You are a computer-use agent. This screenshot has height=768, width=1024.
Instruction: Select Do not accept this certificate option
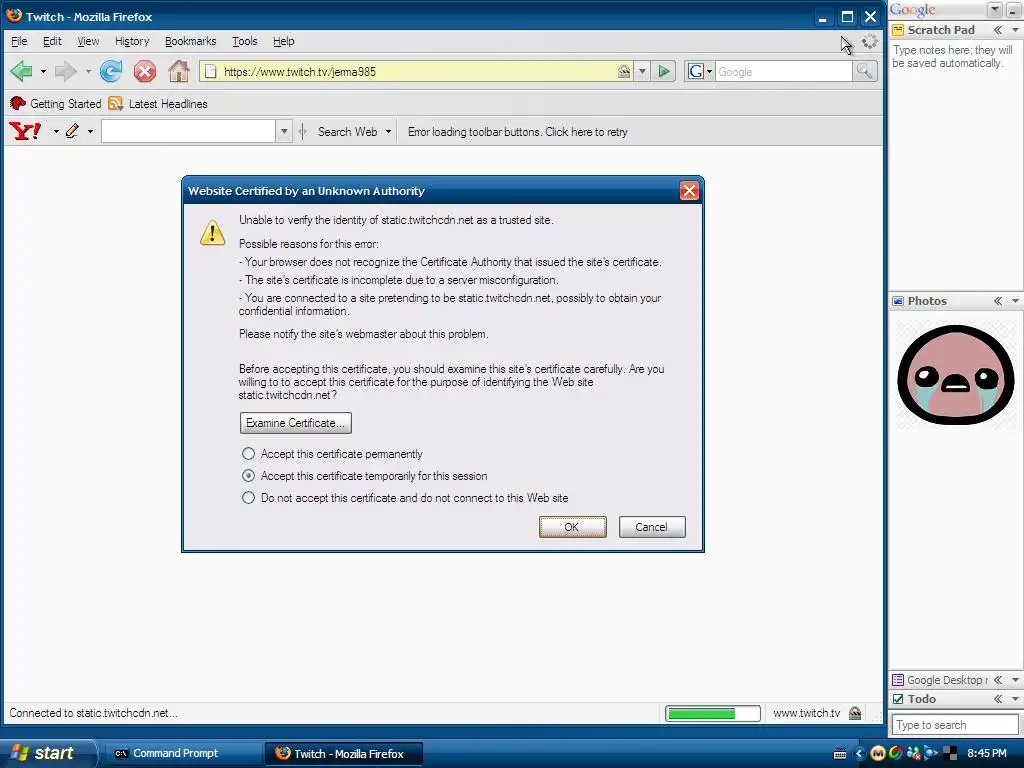tap(248, 498)
